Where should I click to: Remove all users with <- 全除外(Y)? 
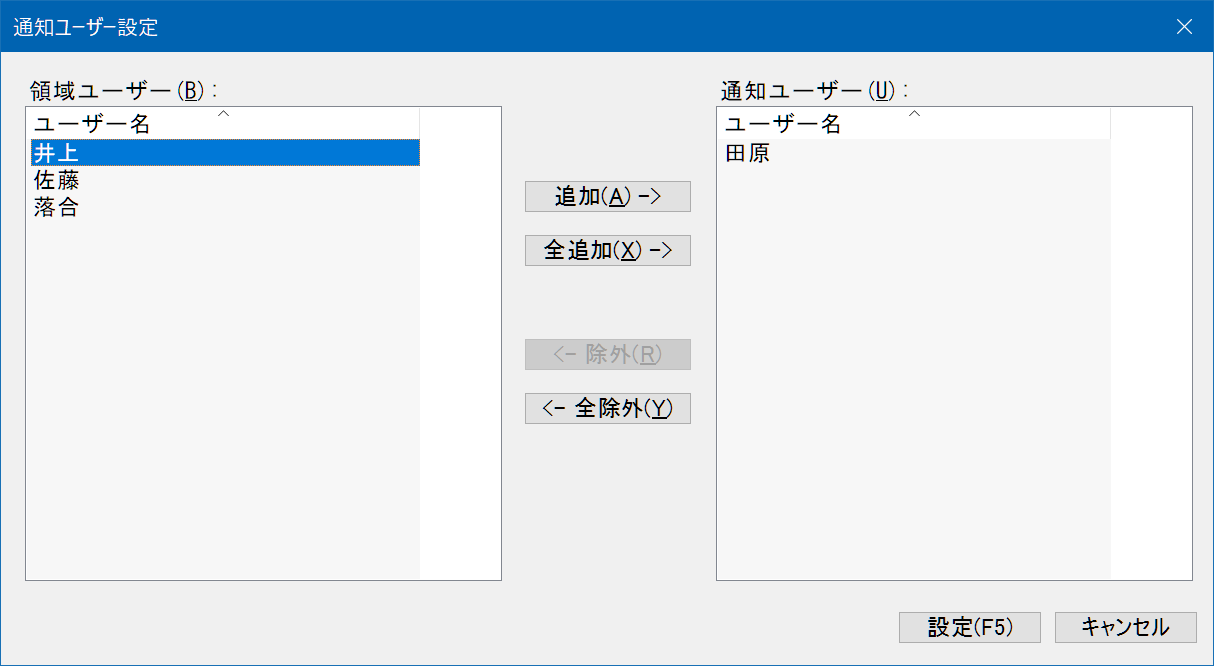[x=608, y=408]
